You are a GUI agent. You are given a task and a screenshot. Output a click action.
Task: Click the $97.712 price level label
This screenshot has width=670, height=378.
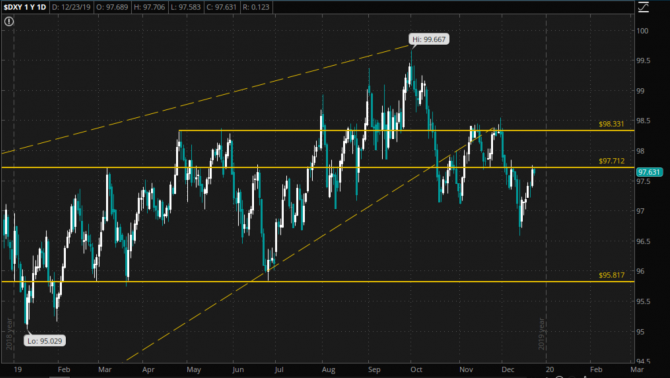coord(611,161)
